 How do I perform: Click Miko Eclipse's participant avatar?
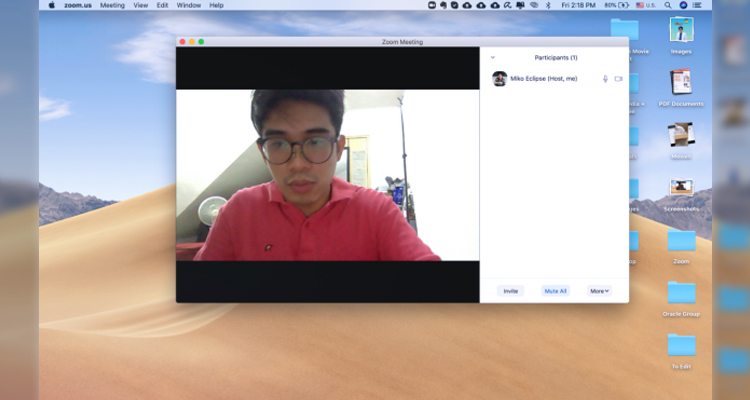499,78
